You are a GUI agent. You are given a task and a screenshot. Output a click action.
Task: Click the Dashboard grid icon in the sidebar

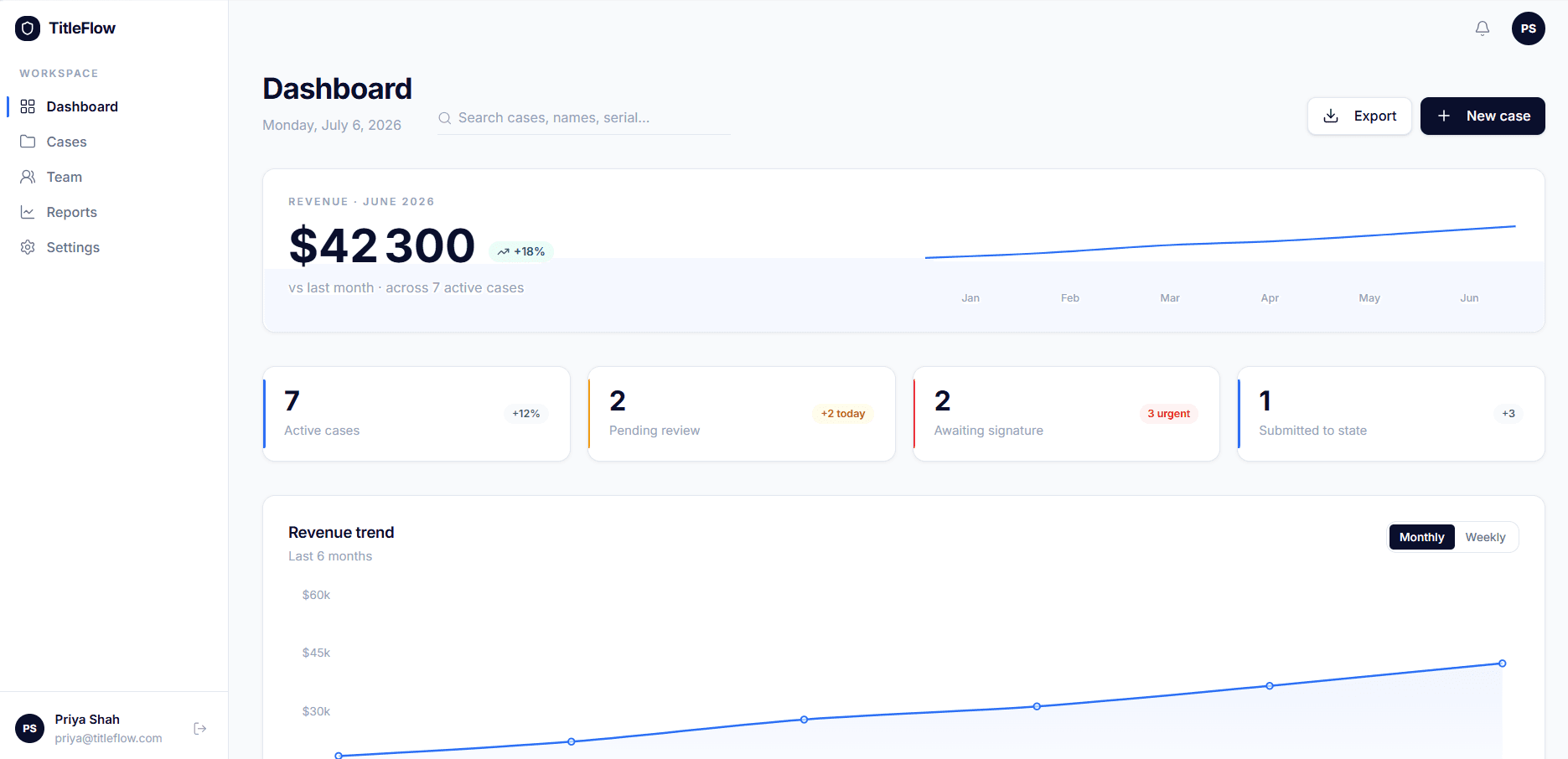pyautogui.click(x=28, y=106)
